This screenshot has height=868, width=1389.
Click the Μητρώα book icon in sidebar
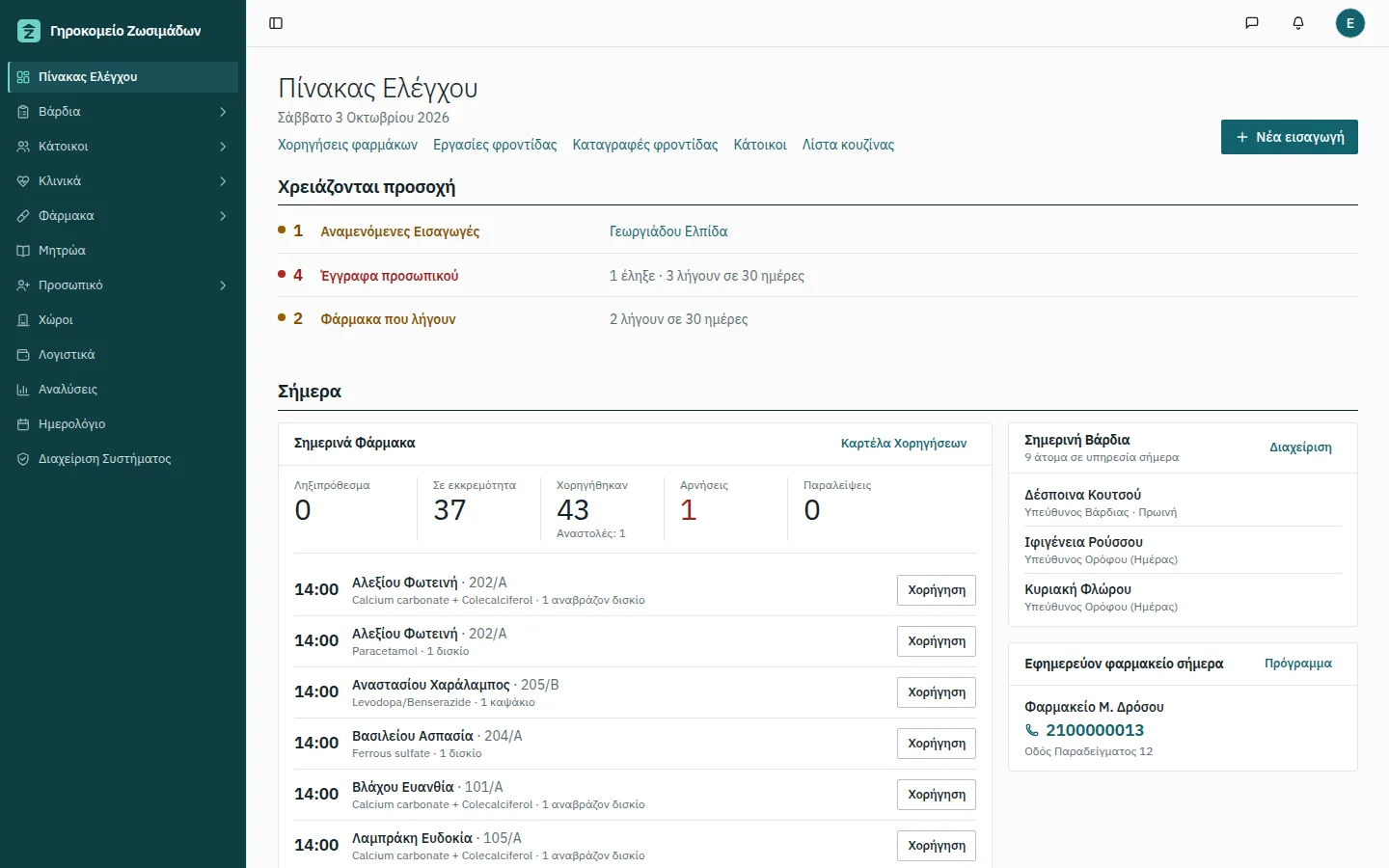(23, 251)
